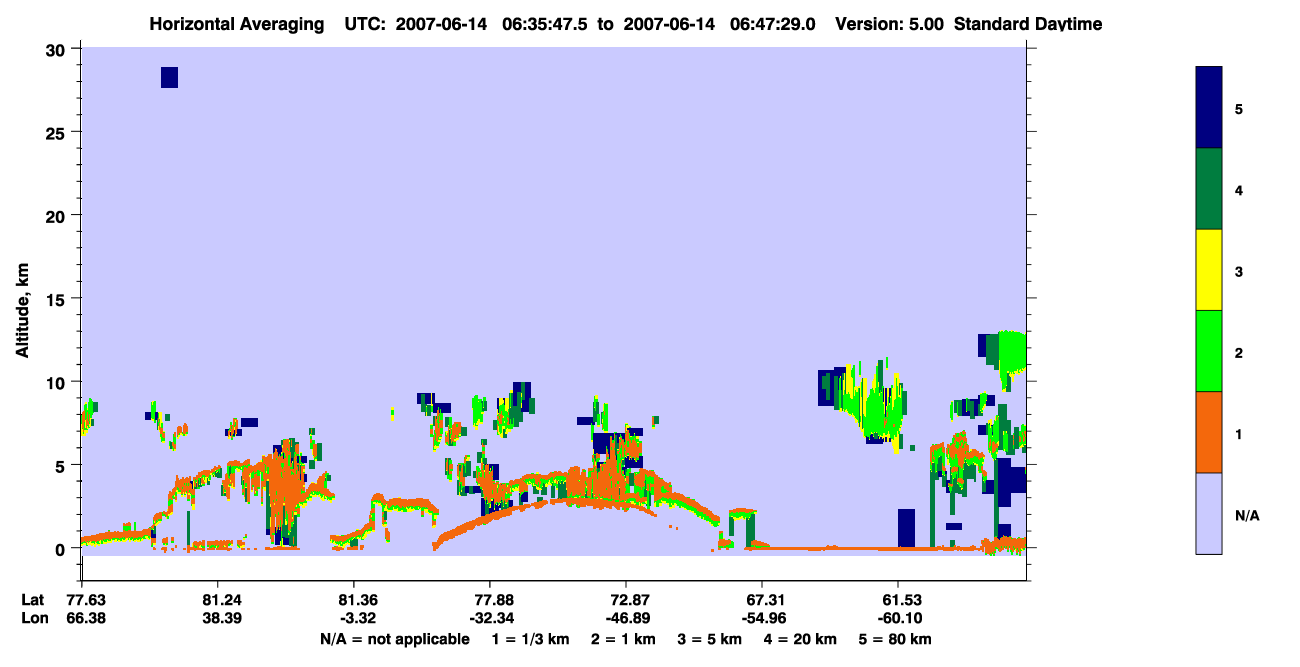This screenshot has height=667, width=1300.
Task: Click the dark blue level 5 color swatch
Action: coord(1209,108)
